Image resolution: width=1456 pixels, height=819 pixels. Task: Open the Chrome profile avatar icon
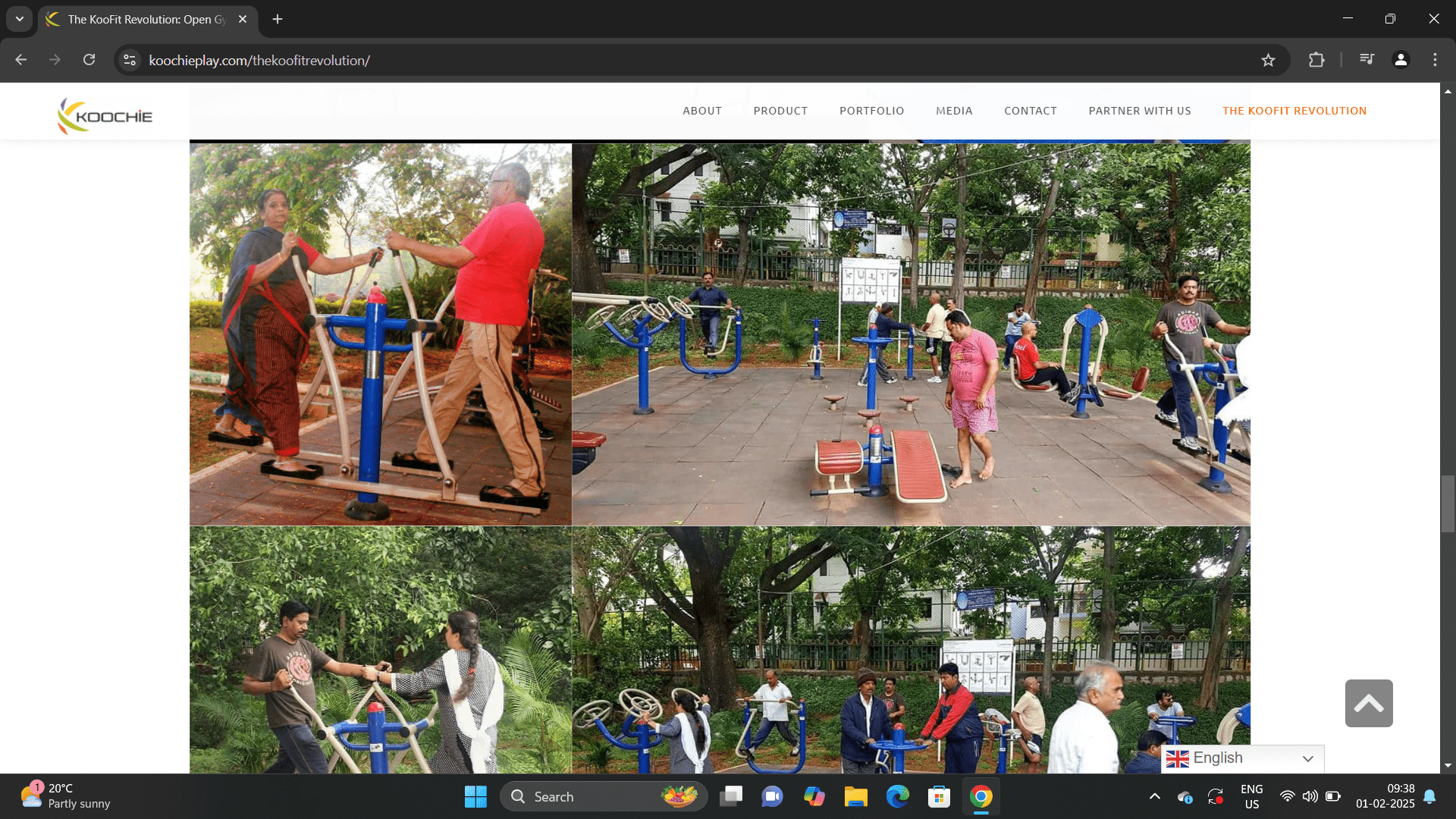coord(1401,60)
